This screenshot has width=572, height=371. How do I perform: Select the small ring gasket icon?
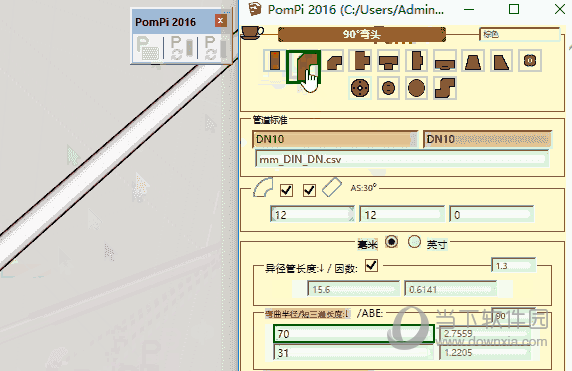click(x=530, y=60)
